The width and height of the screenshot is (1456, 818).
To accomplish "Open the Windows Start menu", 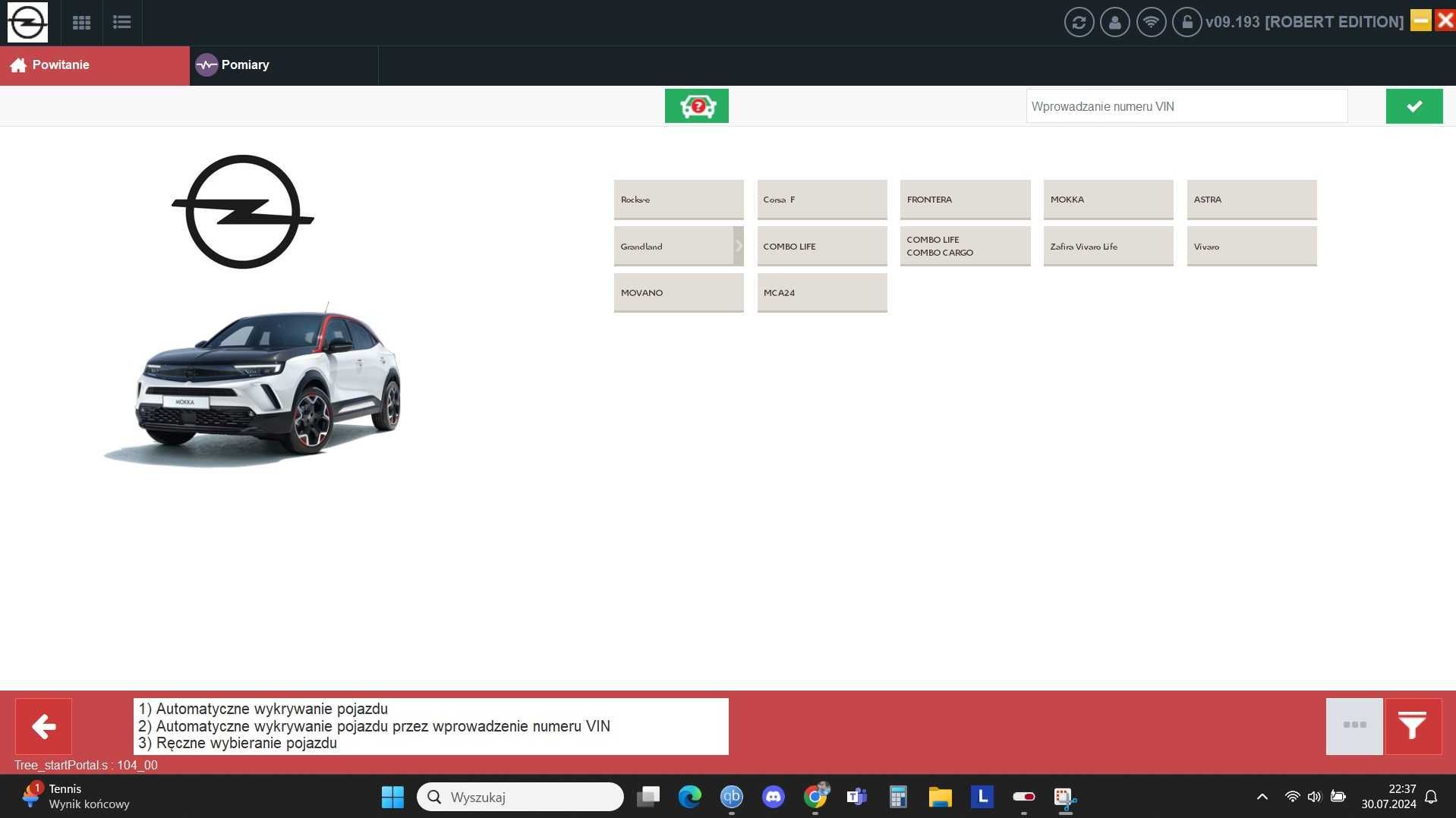I will [392, 797].
